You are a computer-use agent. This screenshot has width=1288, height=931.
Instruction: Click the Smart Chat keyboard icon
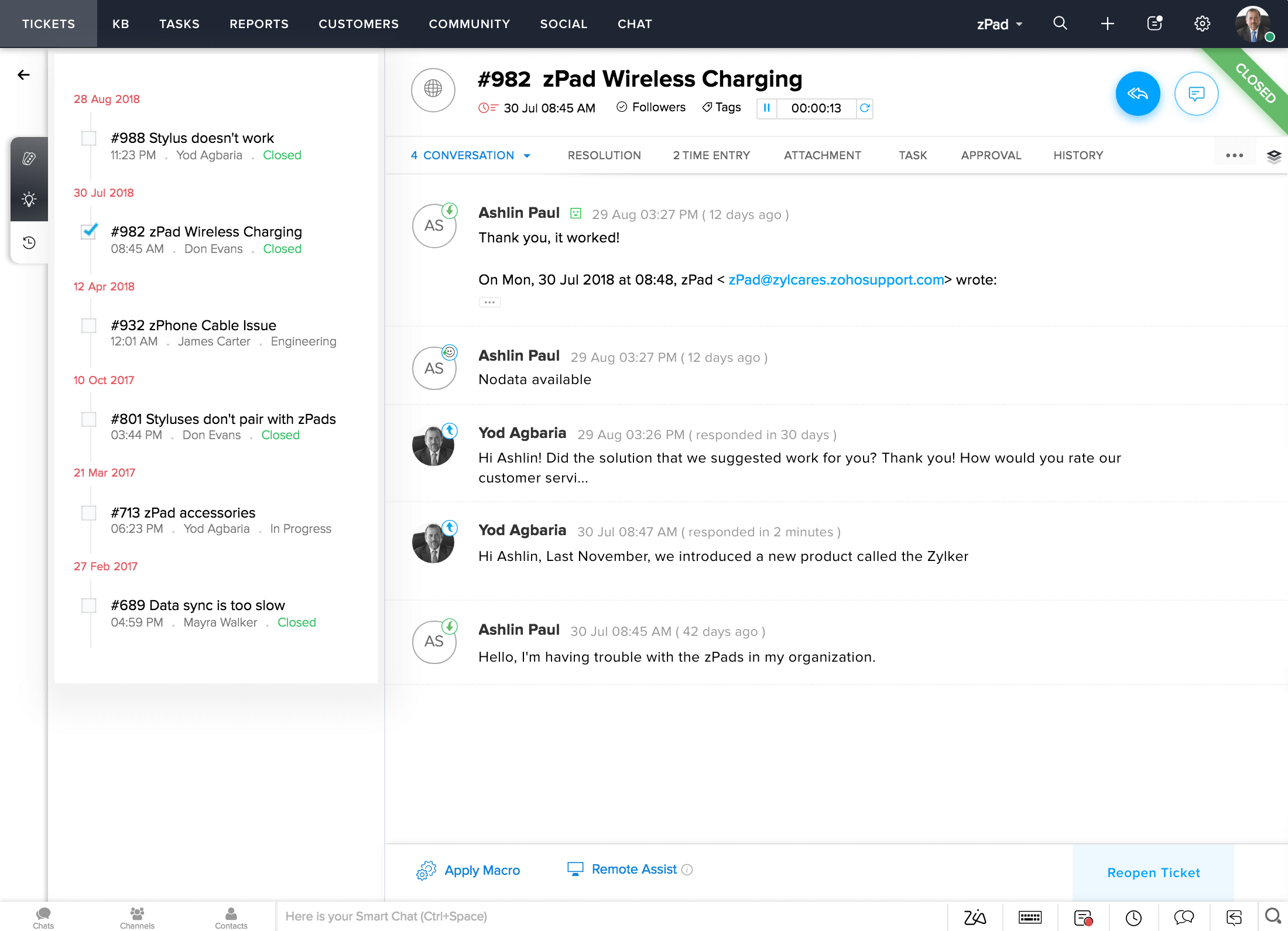click(x=1029, y=916)
